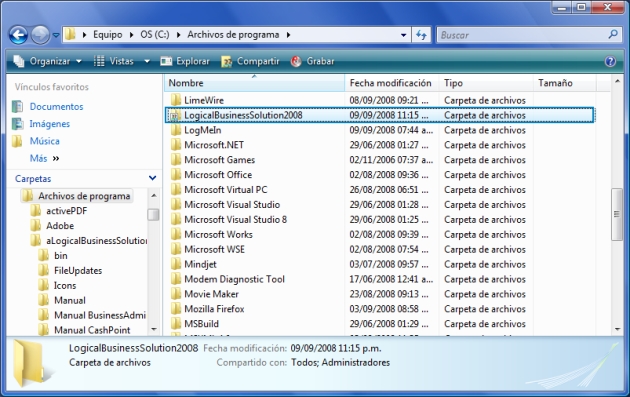The height and width of the screenshot is (397, 630).
Task: Click the Modem Diagnostic Tool folder icon
Action: [176, 279]
